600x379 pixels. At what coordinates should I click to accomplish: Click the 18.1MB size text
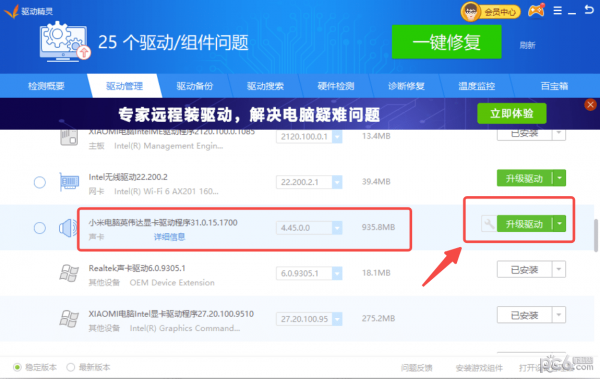tap(376, 273)
